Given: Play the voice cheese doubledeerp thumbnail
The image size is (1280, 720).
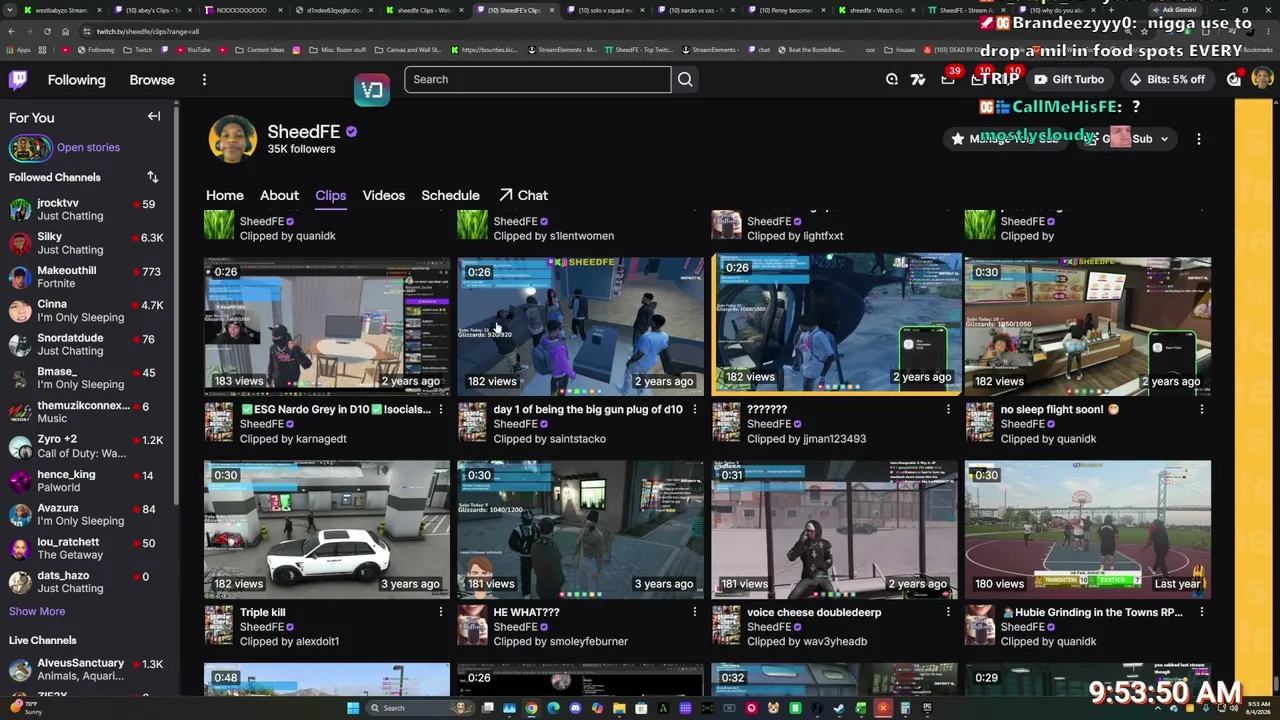Looking at the screenshot, I should tap(834, 529).
